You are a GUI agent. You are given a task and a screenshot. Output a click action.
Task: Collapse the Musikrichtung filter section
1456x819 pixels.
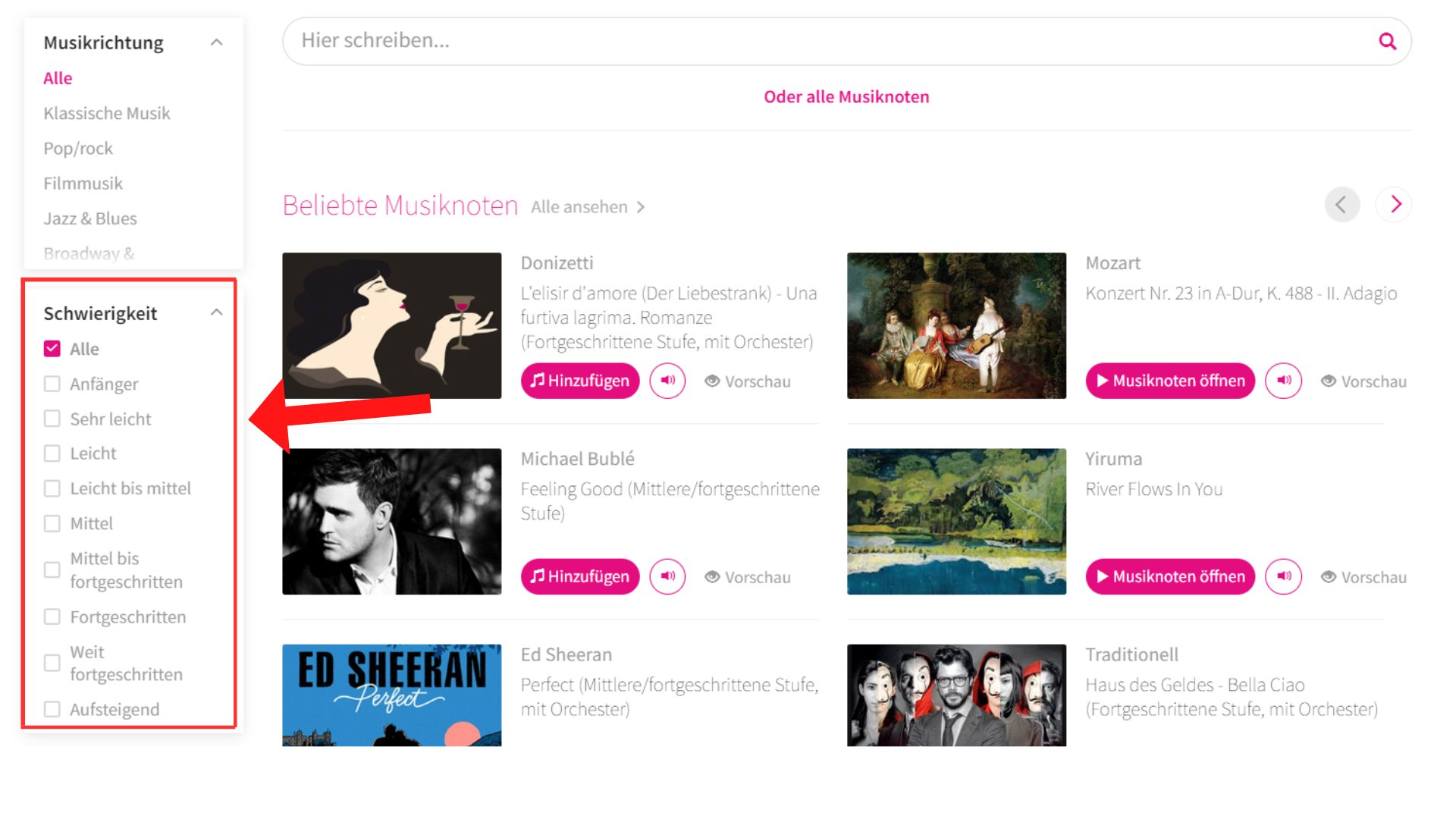click(216, 42)
